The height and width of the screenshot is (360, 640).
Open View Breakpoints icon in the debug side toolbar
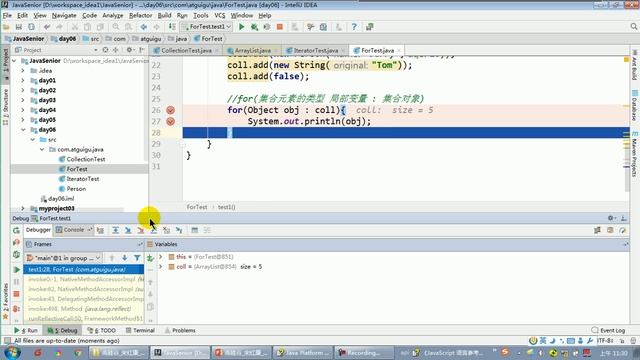tap(16, 309)
